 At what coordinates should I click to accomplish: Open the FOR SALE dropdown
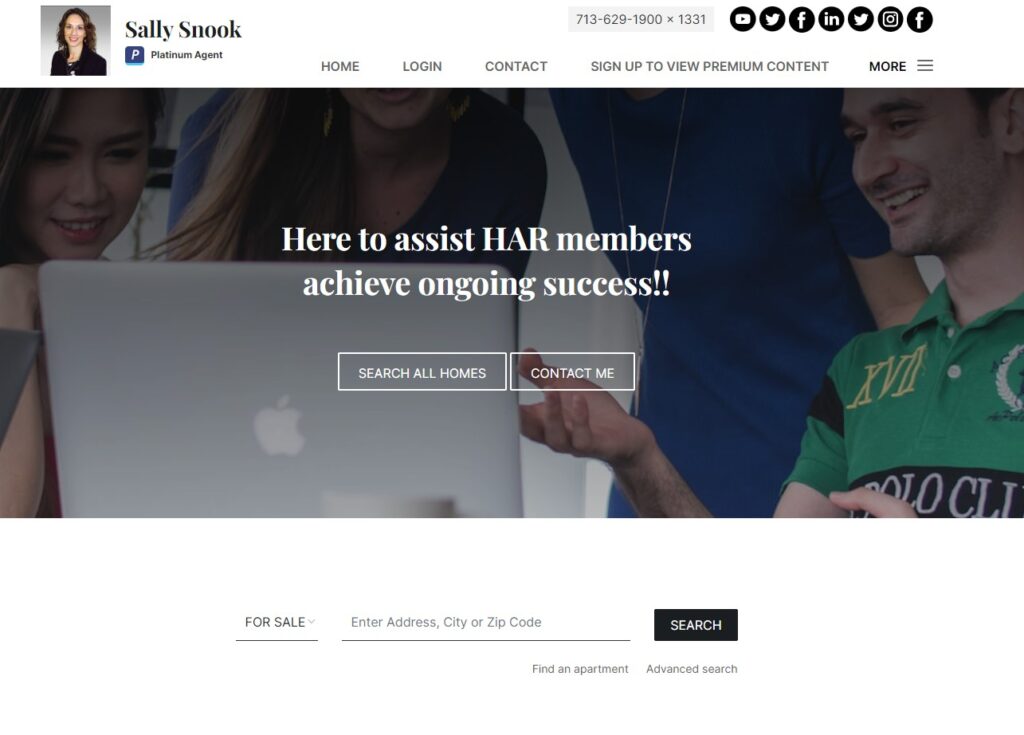point(277,623)
